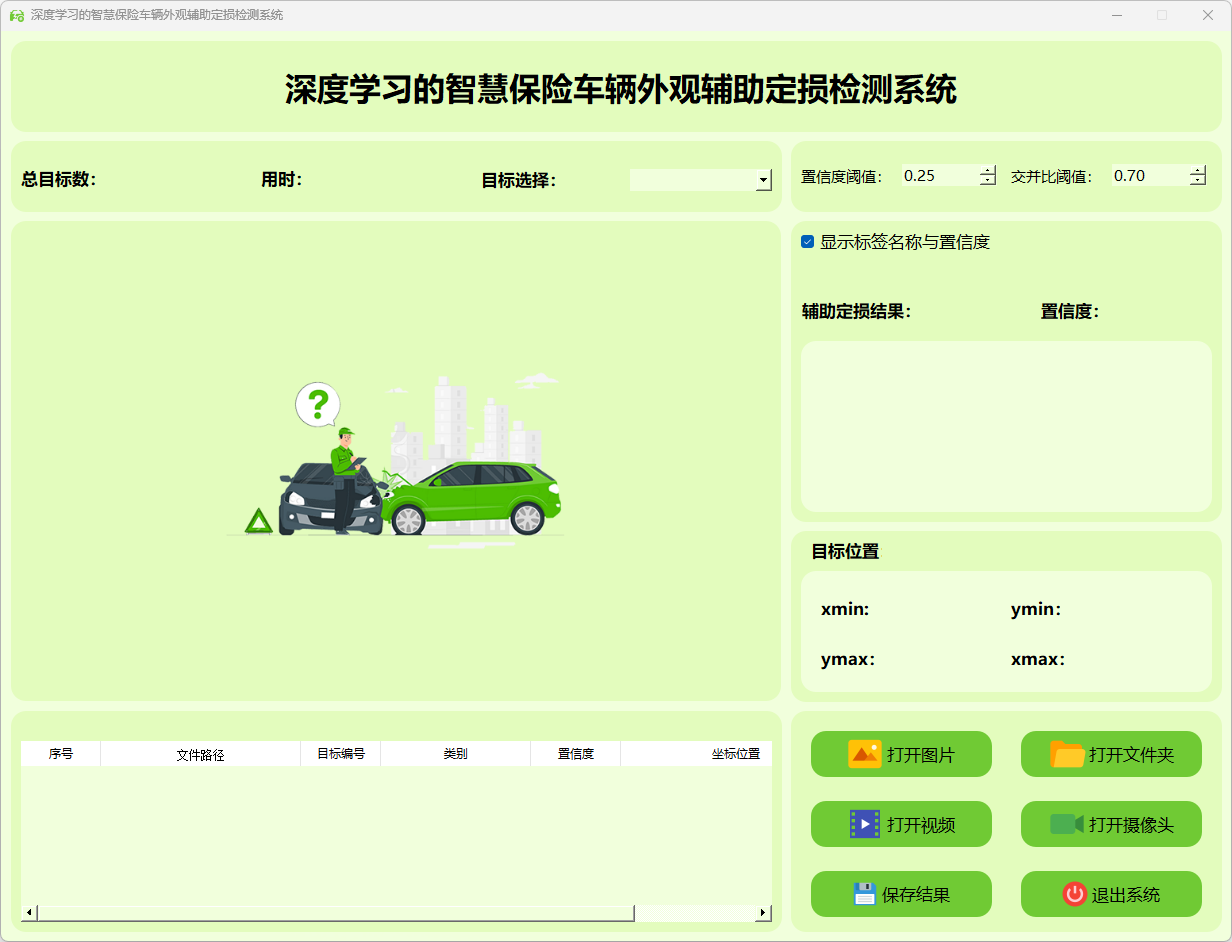The height and width of the screenshot is (942, 1232).
Task: Select the 文件路径 column header
Action: 200,754
